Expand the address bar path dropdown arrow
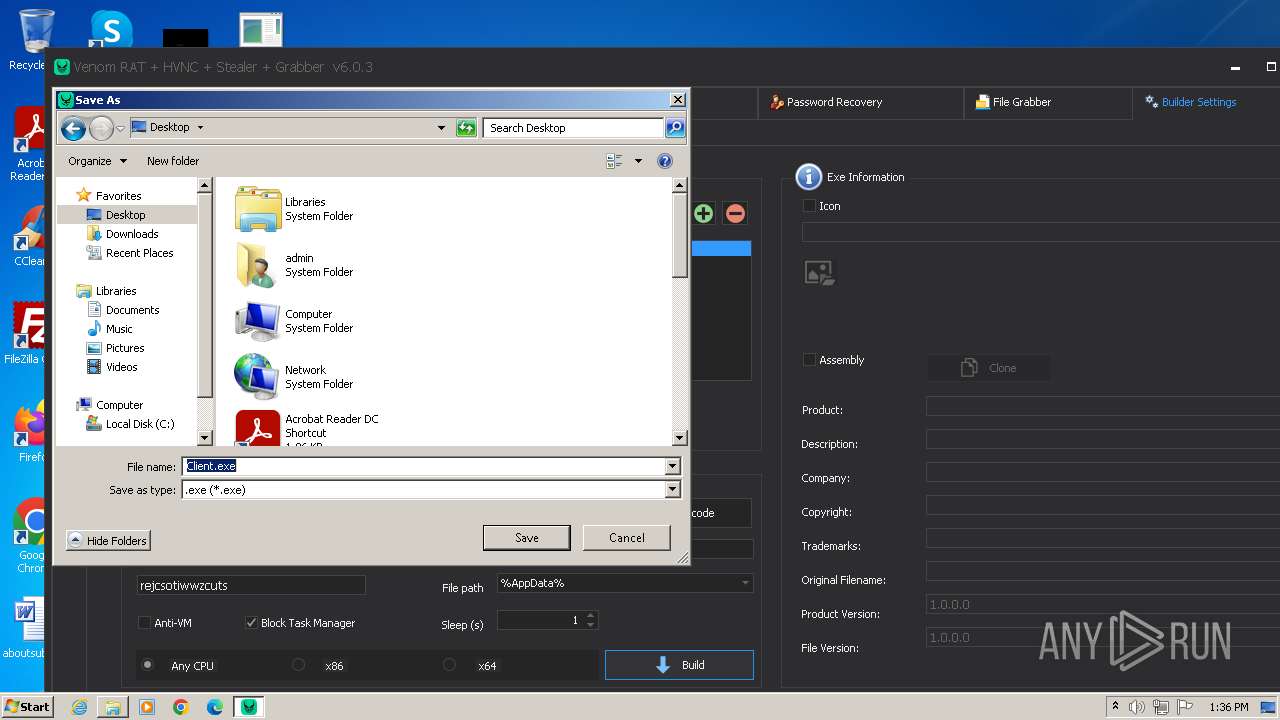This screenshot has width=1280, height=720. point(441,128)
